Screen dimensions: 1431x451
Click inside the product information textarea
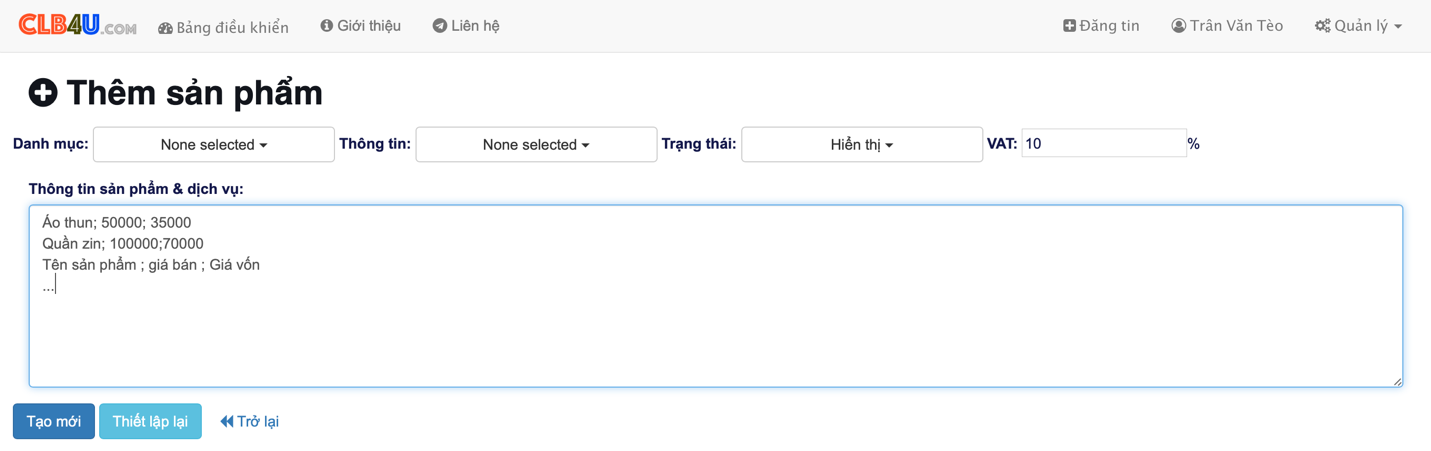(x=716, y=296)
